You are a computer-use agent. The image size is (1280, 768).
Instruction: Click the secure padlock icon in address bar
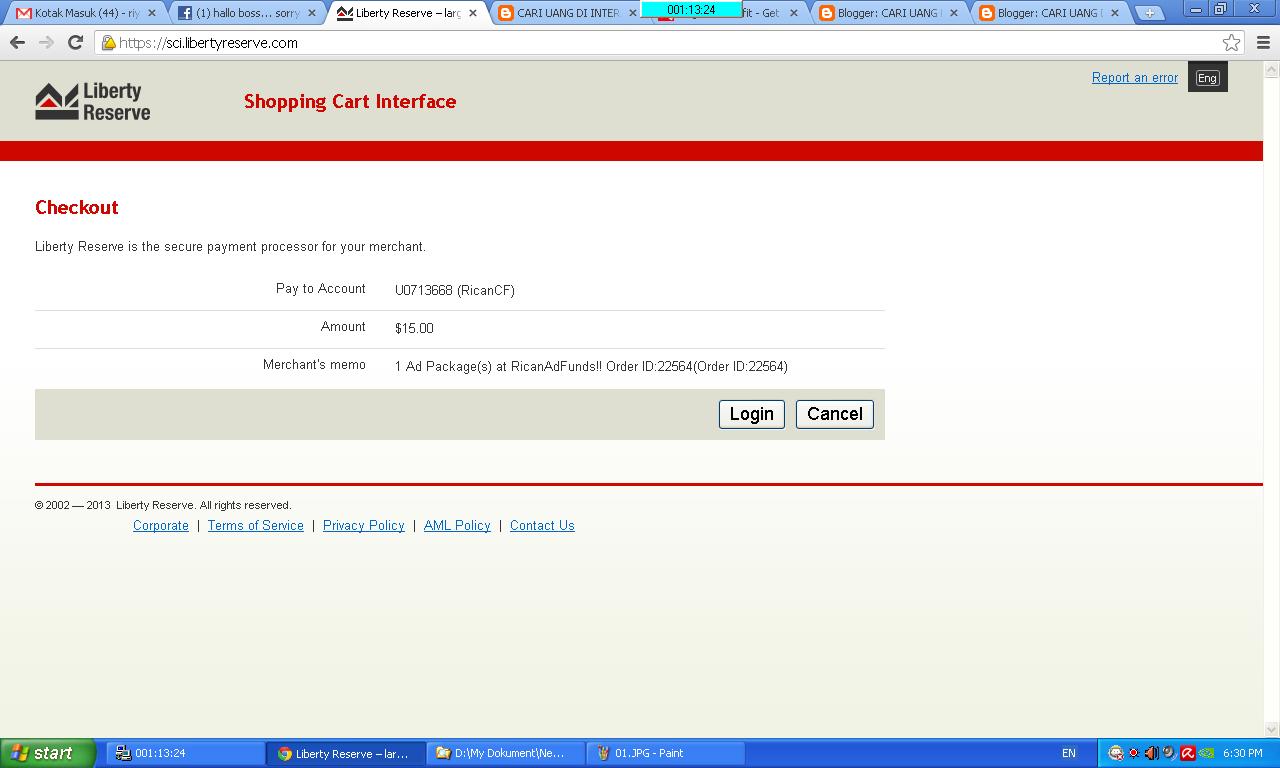(x=108, y=43)
